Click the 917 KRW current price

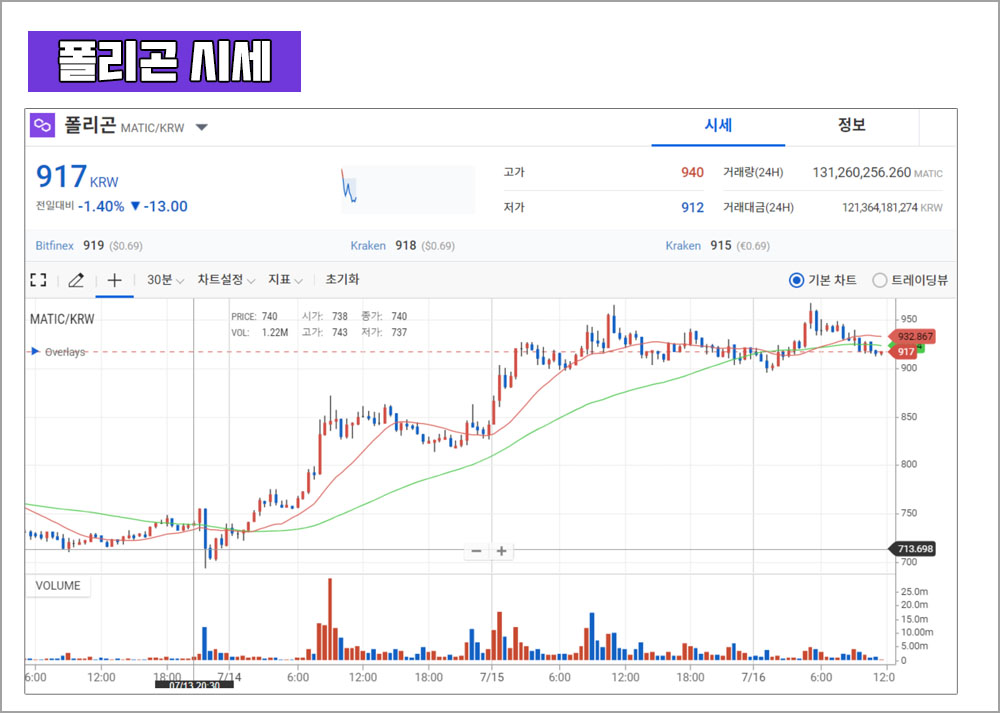(x=77, y=177)
